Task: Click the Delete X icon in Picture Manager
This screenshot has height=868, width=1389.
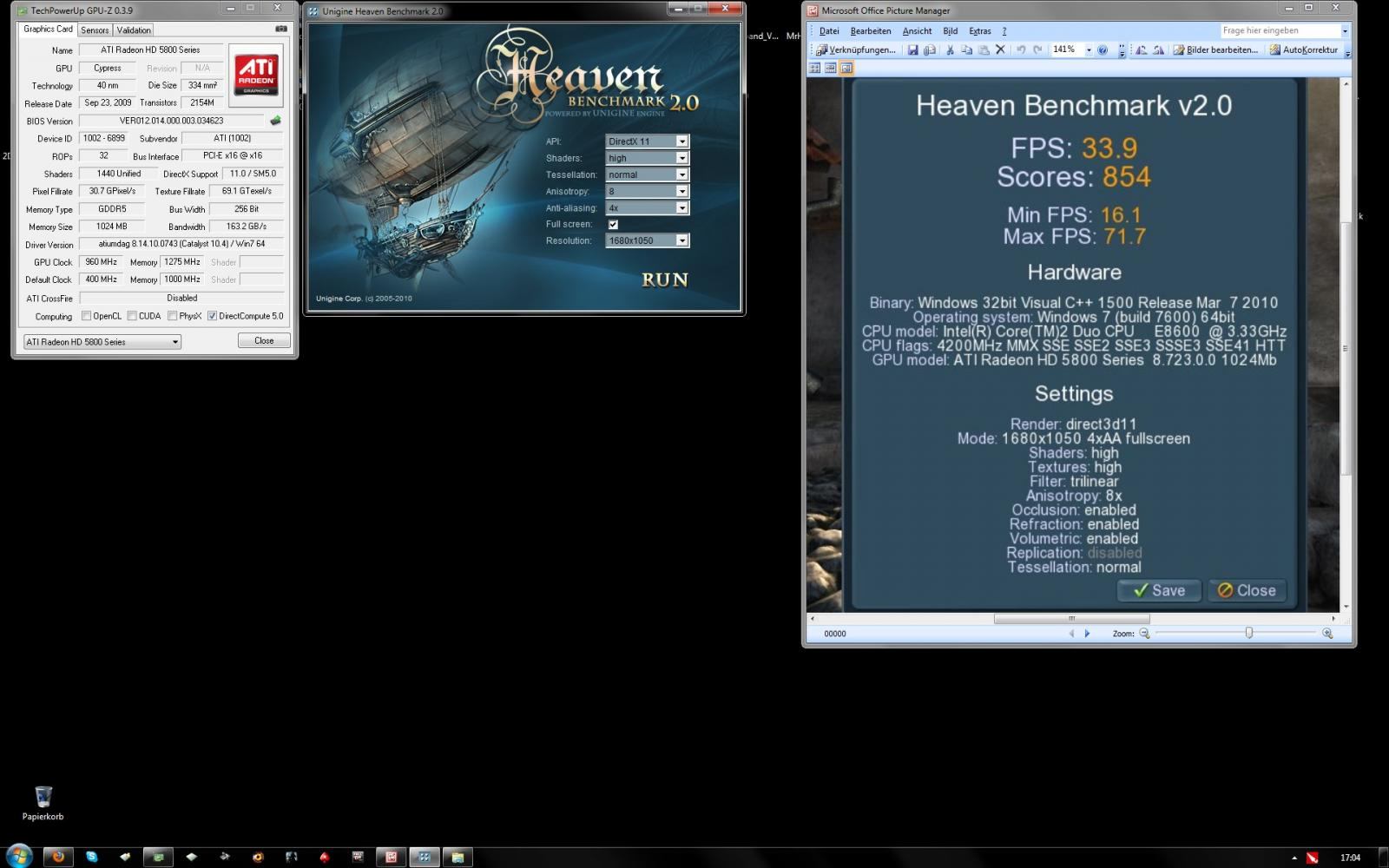Action: 1000,50
